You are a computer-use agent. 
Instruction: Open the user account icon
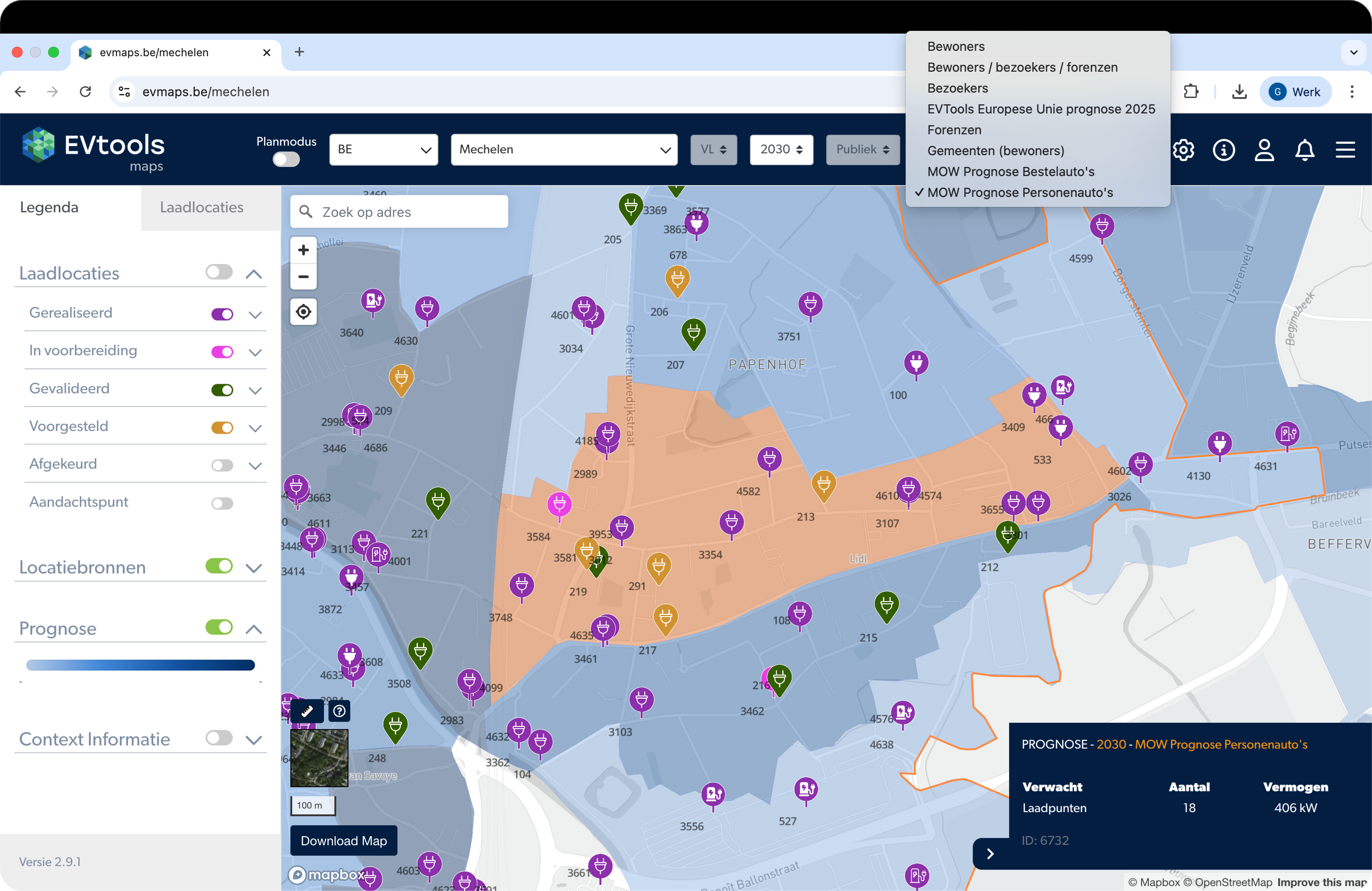[1264, 150]
